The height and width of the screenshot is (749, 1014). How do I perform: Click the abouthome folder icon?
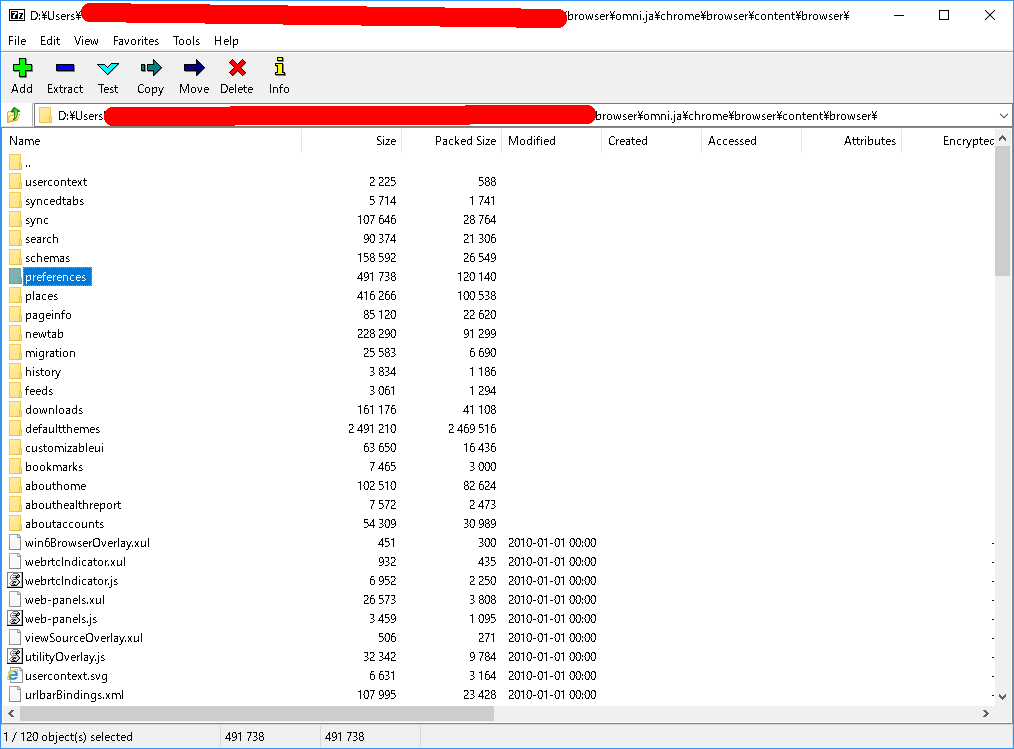16,485
